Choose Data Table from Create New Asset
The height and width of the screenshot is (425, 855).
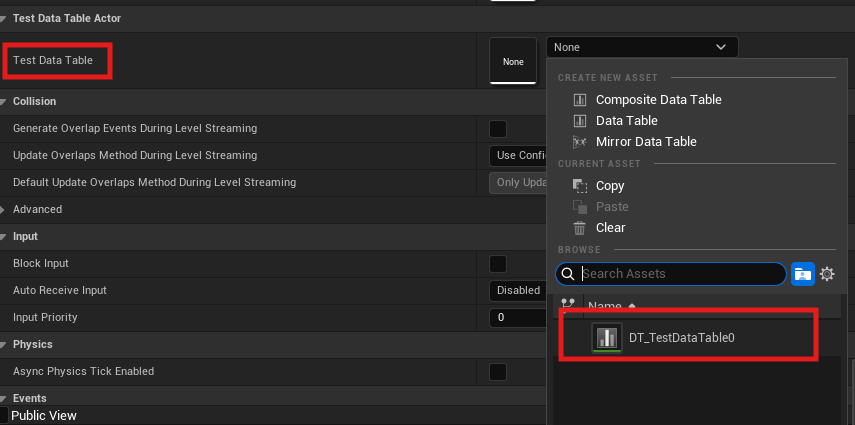click(x=626, y=121)
